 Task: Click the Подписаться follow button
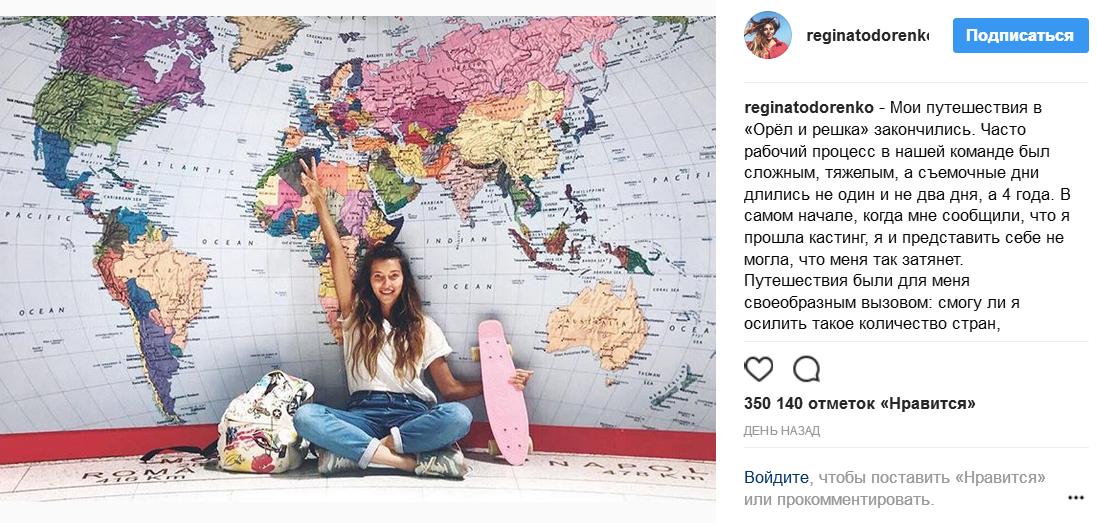click(x=1020, y=36)
